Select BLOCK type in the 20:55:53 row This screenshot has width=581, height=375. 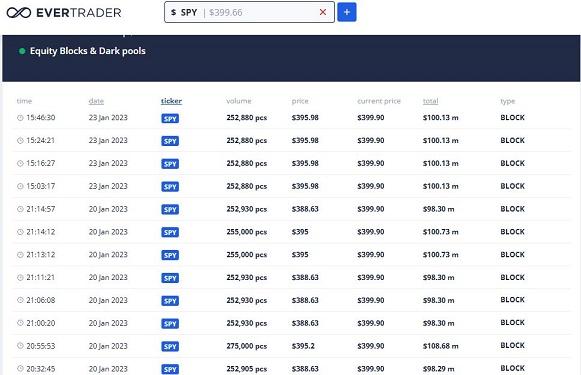point(512,345)
